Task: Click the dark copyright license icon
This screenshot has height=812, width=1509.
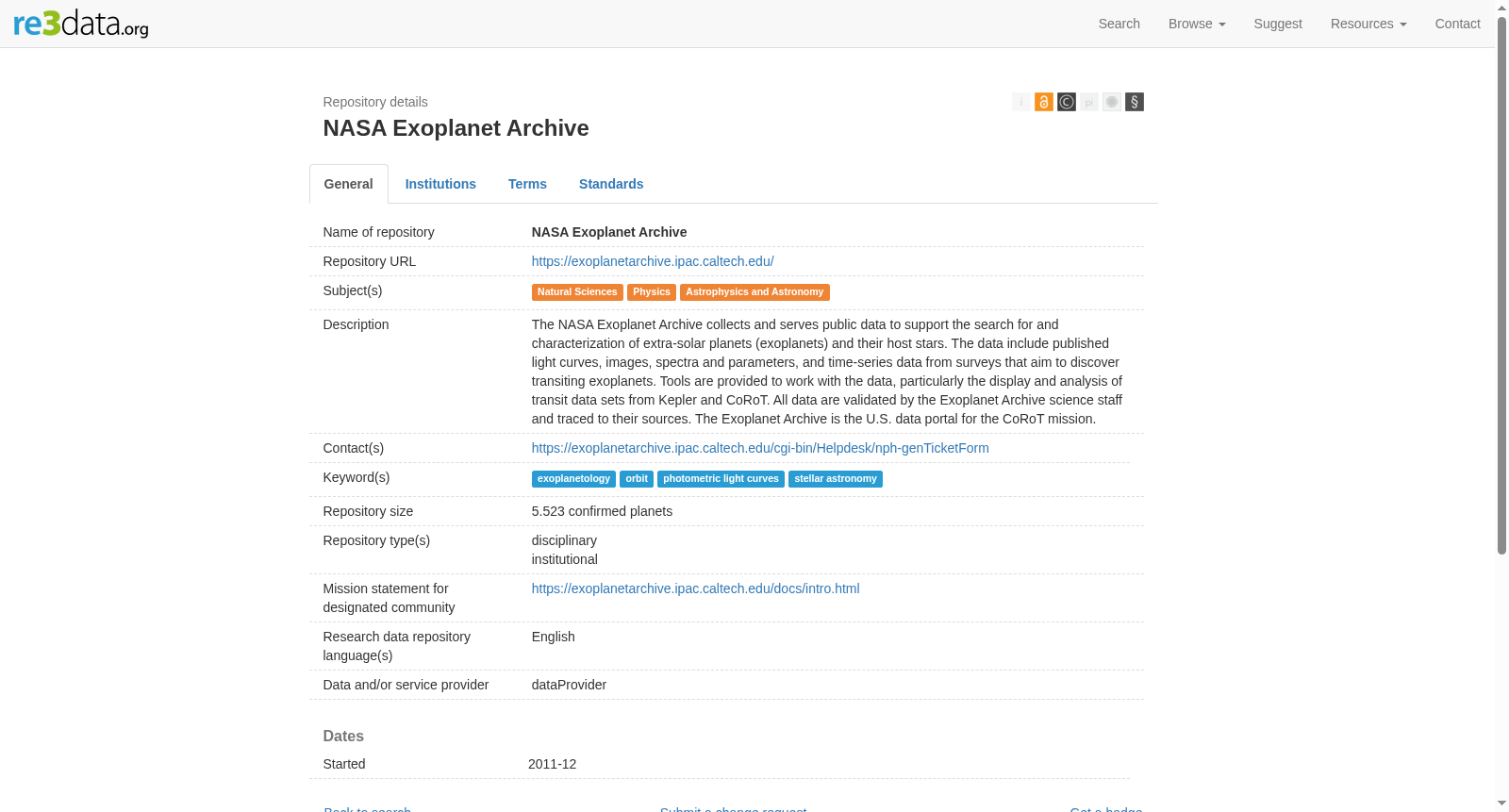Action: click(x=1067, y=102)
